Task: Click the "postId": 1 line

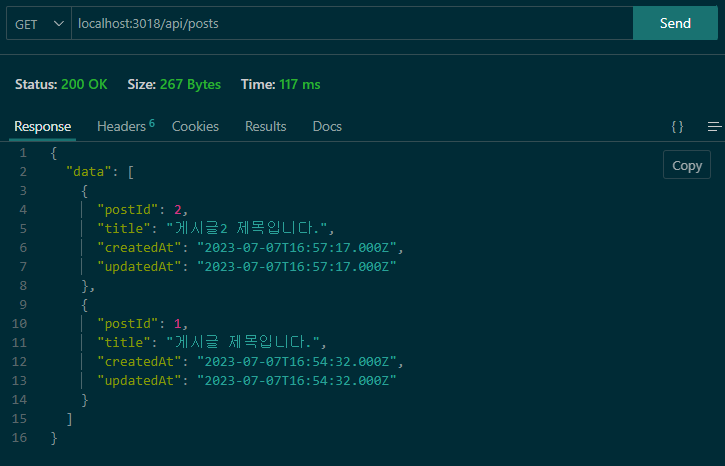Action: 142,324
